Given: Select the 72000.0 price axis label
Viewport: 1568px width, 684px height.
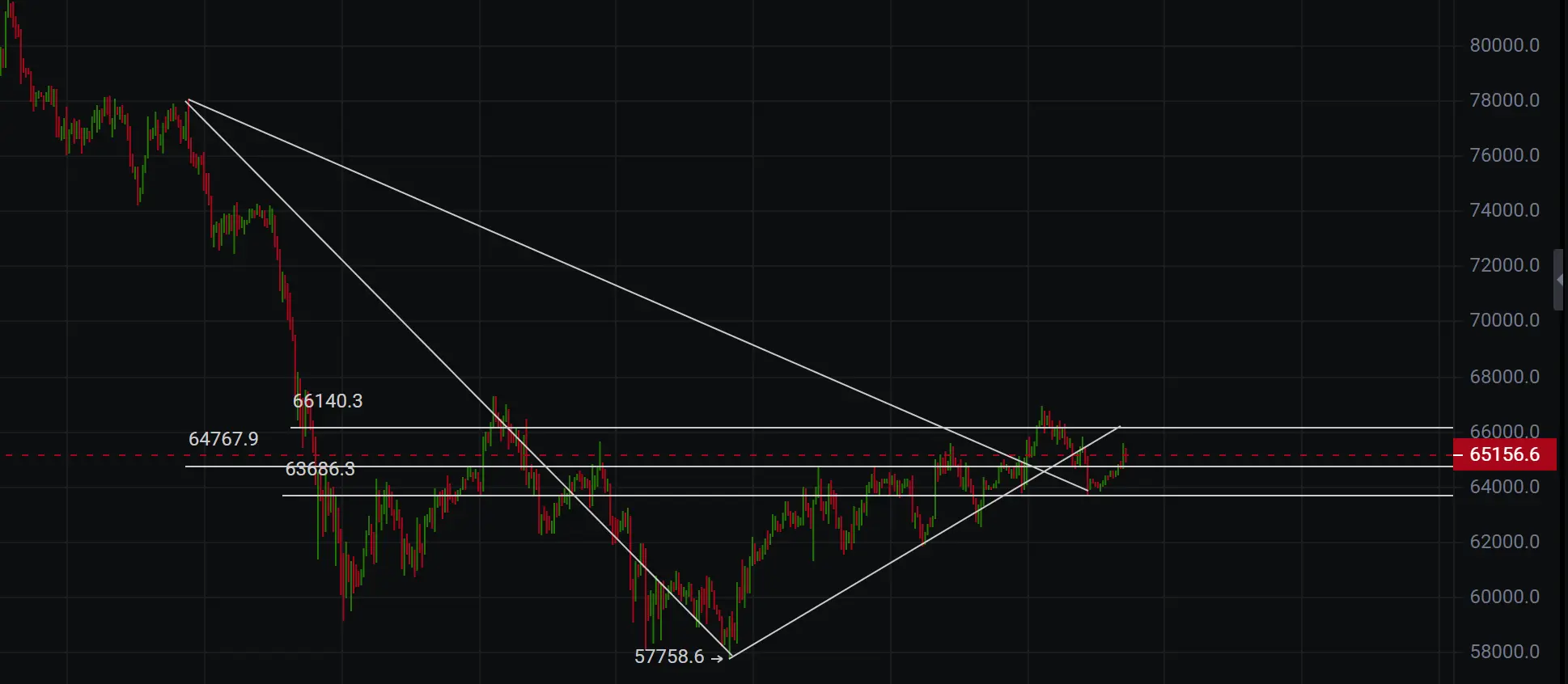Looking at the screenshot, I should (x=1504, y=265).
